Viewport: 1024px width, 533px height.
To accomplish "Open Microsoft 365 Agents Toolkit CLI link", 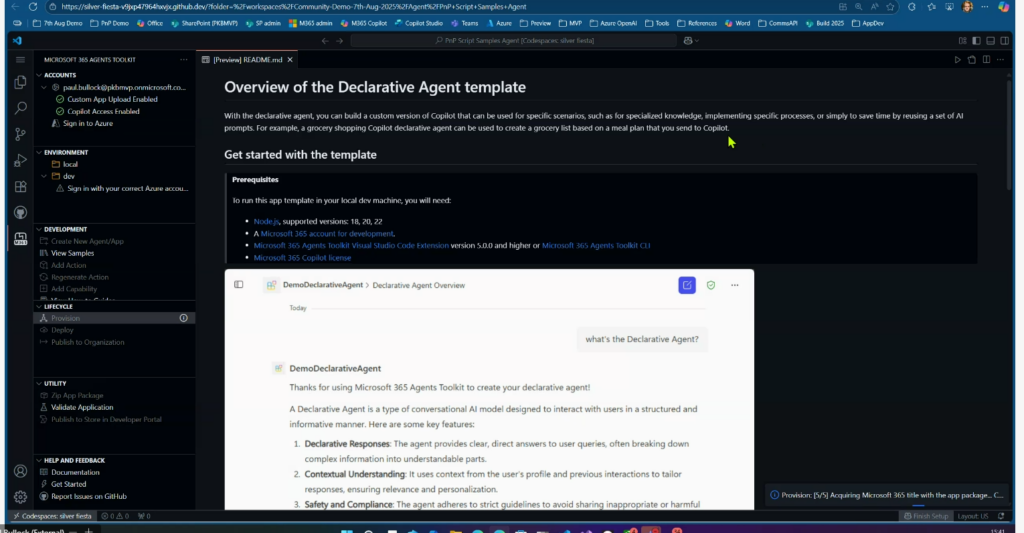I will pos(596,246).
